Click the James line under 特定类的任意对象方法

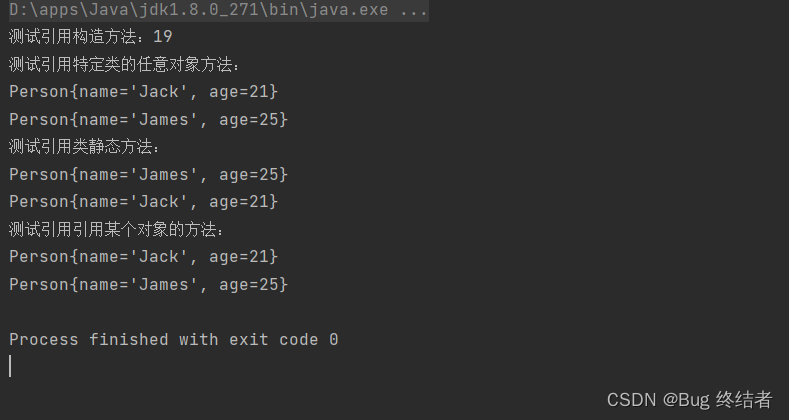point(148,120)
